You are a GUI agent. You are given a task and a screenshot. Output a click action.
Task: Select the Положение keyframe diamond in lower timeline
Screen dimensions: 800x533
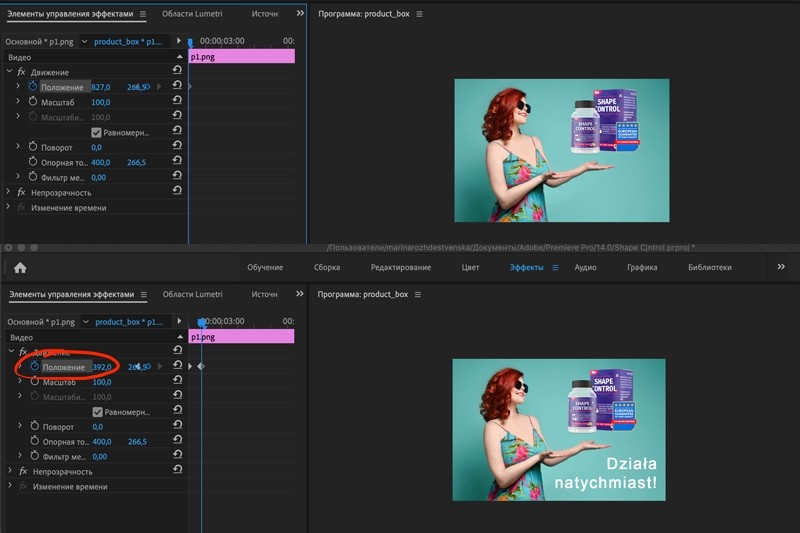coord(201,366)
